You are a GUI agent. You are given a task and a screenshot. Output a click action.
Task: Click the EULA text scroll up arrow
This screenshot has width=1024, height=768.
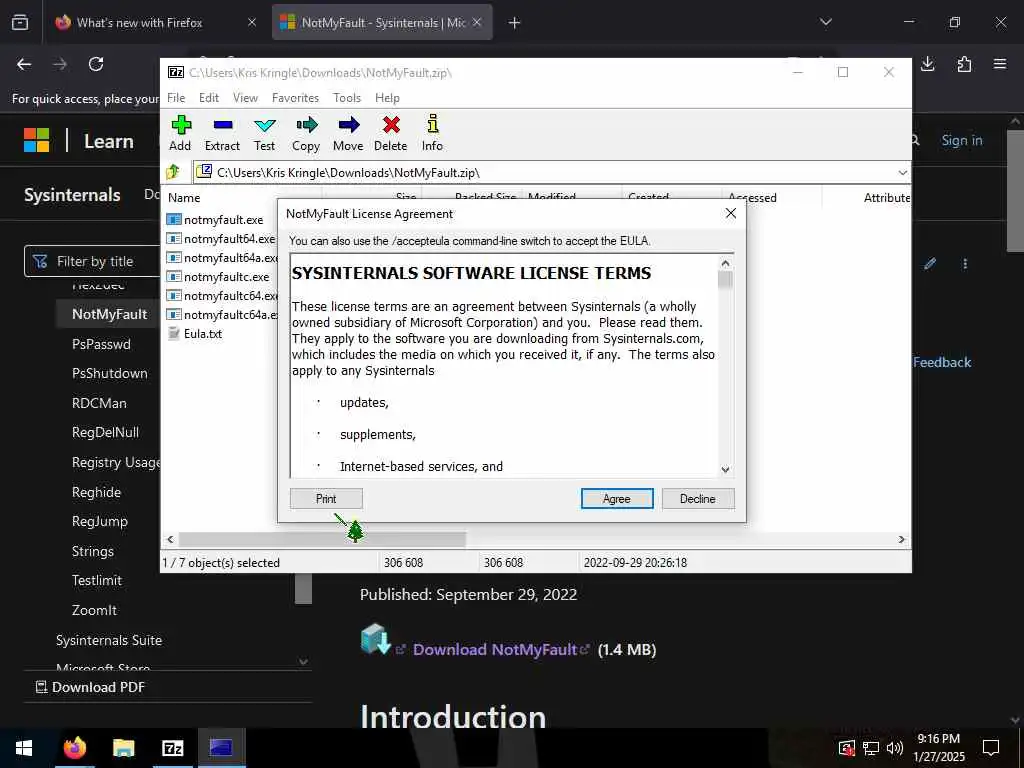point(726,263)
